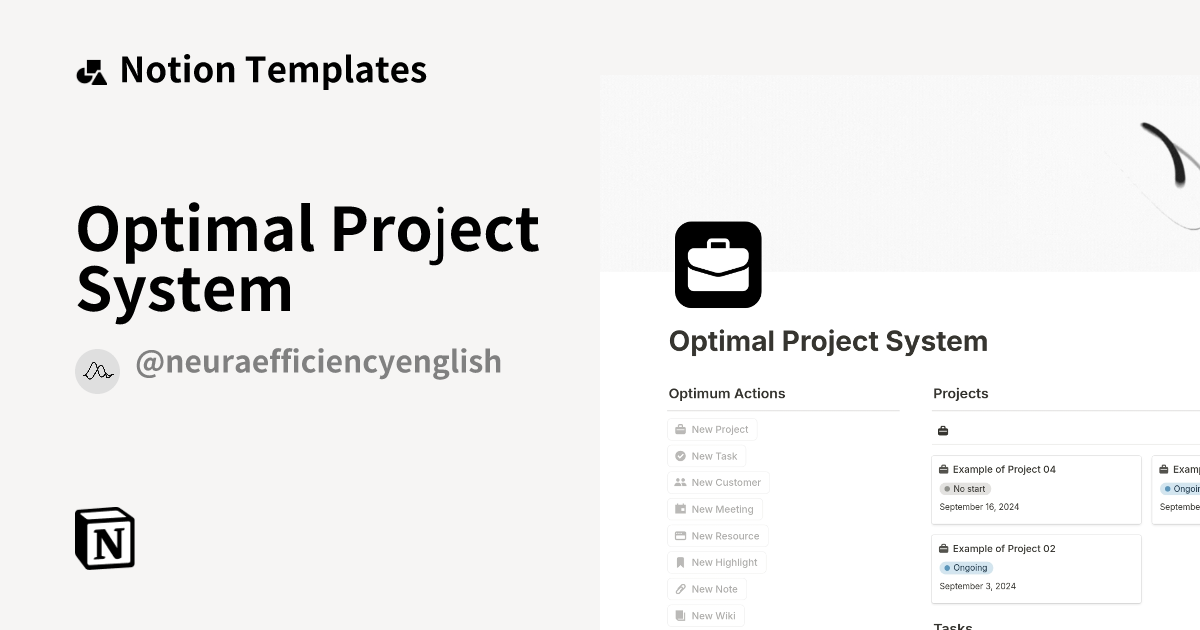
Task: Open the Notion cube logo
Action: pyautogui.click(x=105, y=538)
